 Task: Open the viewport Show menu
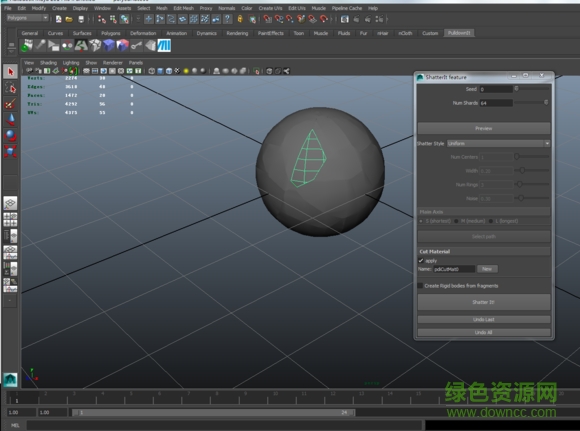[x=91, y=63]
